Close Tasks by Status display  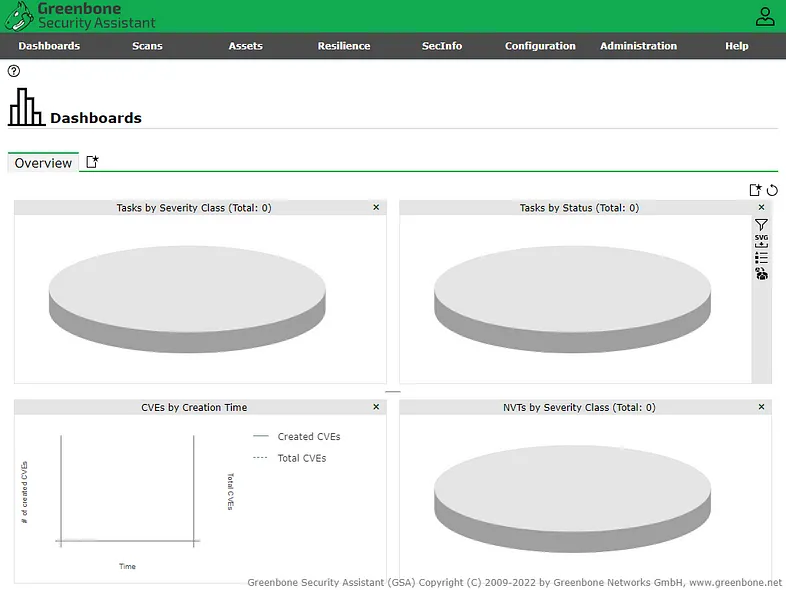click(x=761, y=208)
